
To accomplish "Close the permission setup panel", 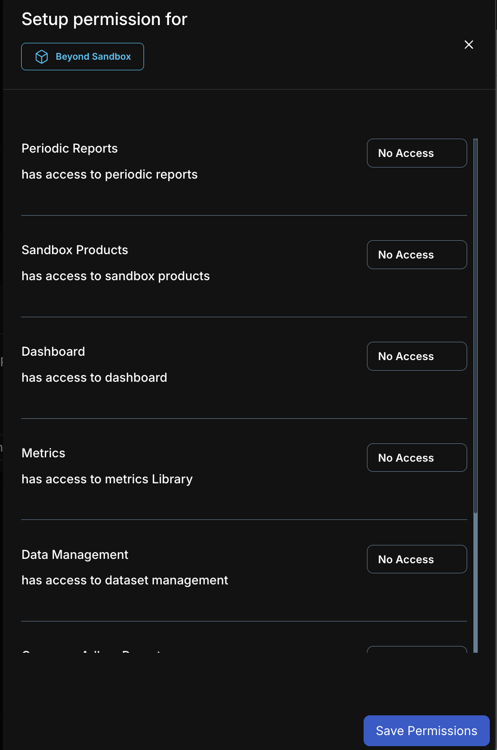I will (x=469, y=44).
